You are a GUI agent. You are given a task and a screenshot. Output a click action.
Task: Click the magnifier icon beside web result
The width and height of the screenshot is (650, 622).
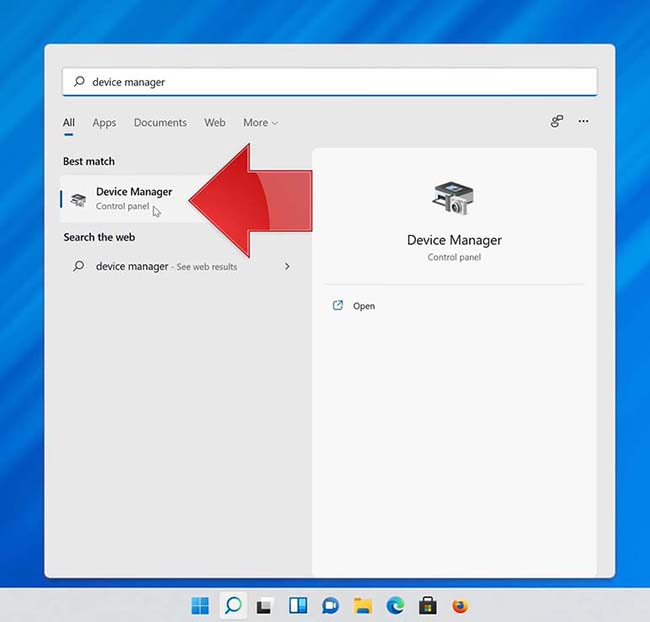coord(78,266)
